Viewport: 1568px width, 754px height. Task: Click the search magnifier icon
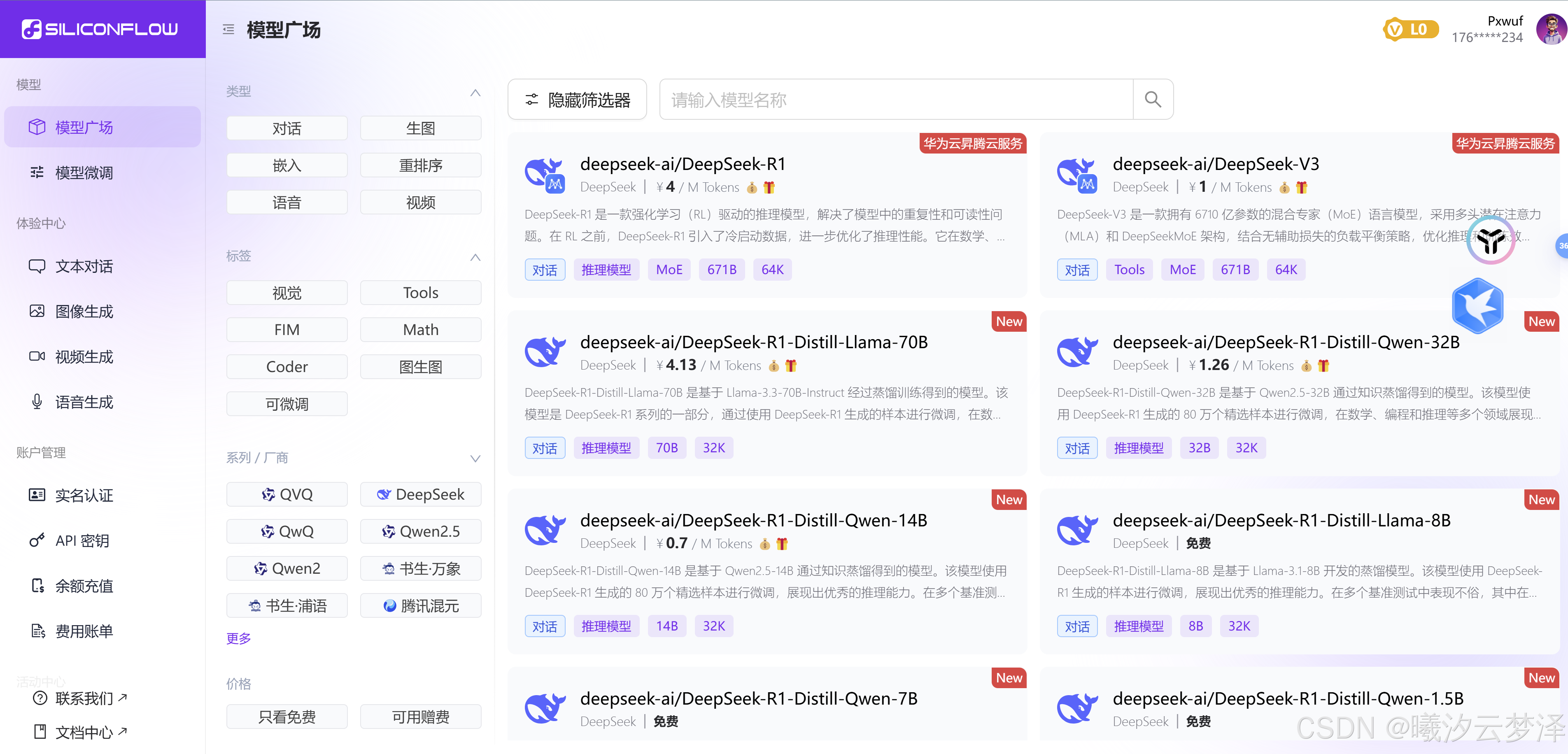point(1152,99)
